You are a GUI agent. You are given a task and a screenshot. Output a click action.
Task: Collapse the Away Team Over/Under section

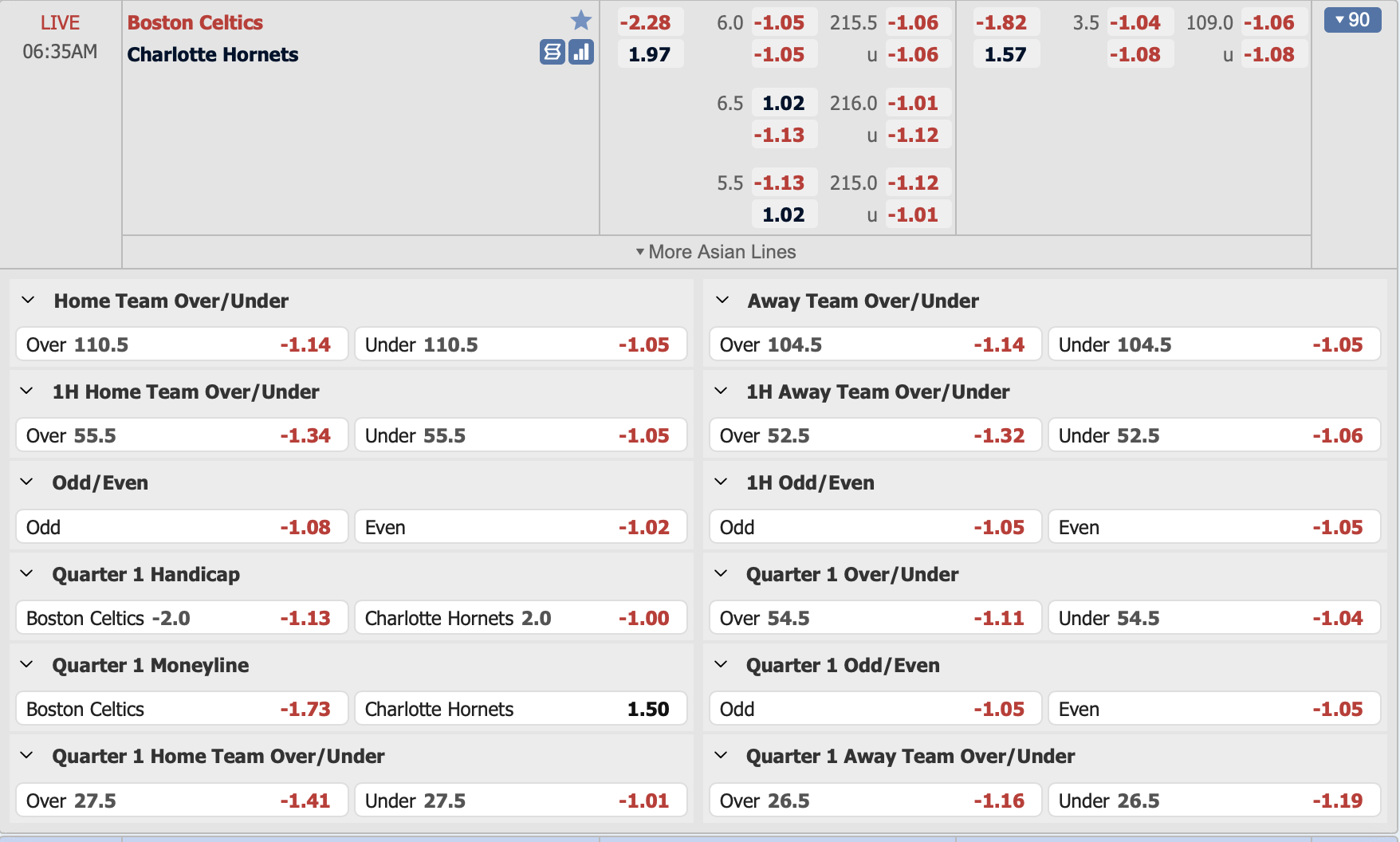(722, 301)
